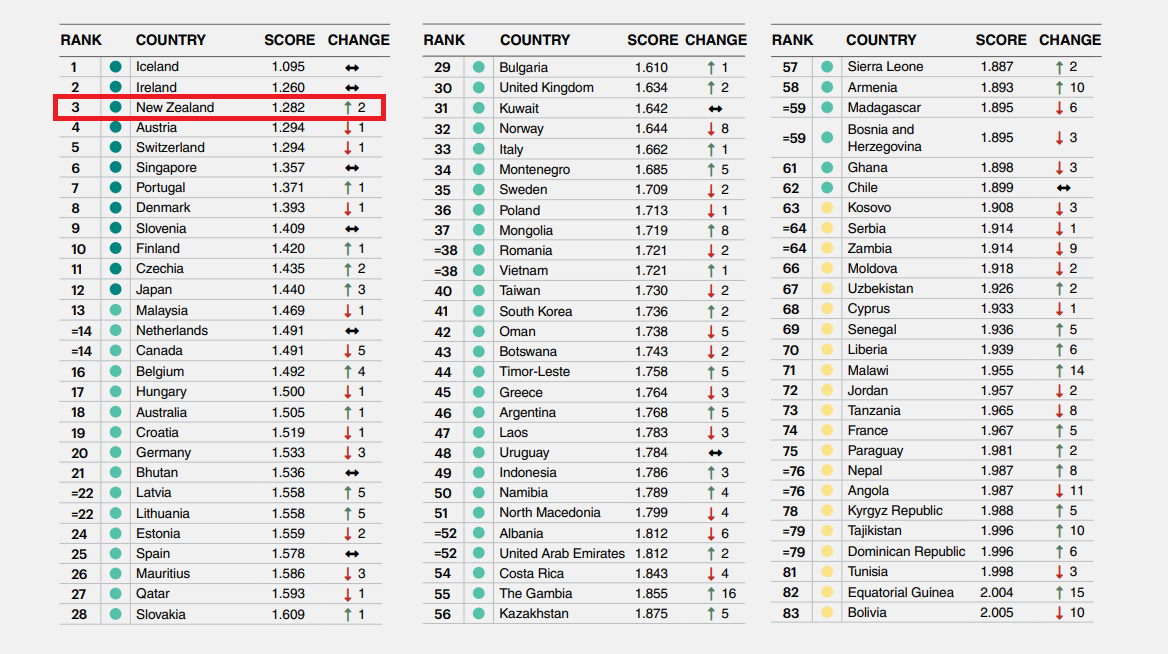The image size is (1168, 654).
Task: Click the light green dot beside Bulgaria
Action: click(479, 68)
